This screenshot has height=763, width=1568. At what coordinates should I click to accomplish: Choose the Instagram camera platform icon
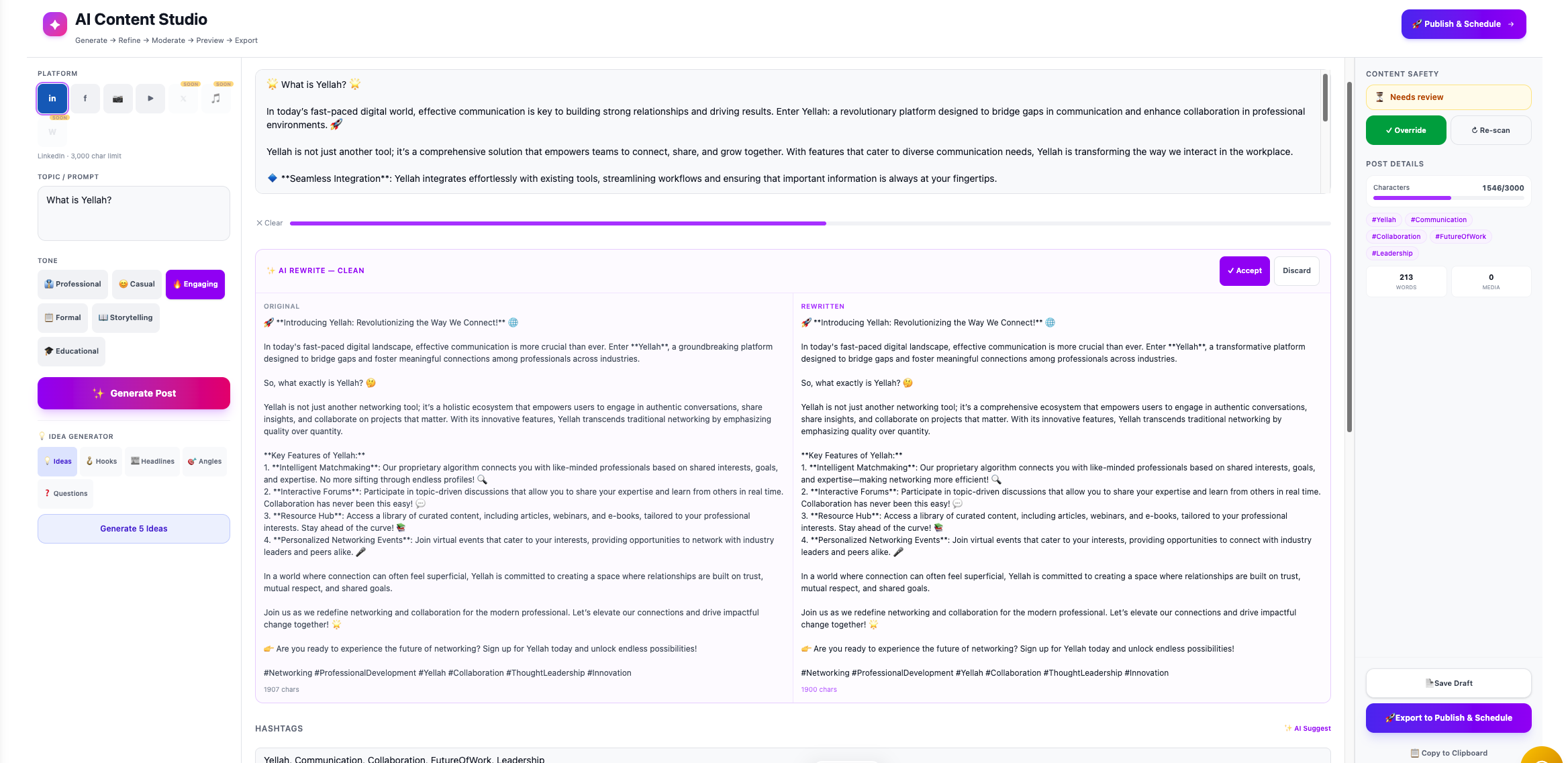click(118, 98)
